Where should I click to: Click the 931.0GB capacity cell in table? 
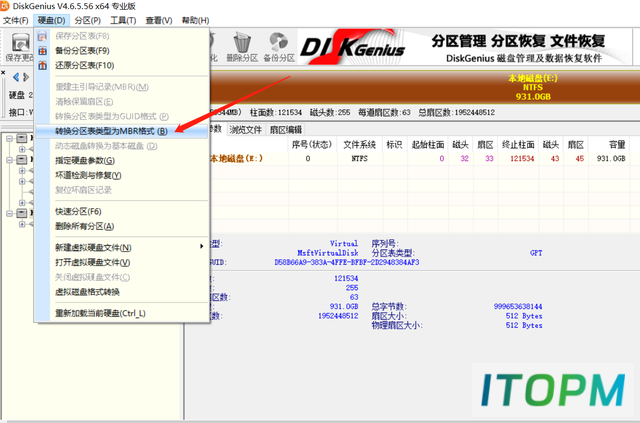pyautogui.click(x=611, y=158)
